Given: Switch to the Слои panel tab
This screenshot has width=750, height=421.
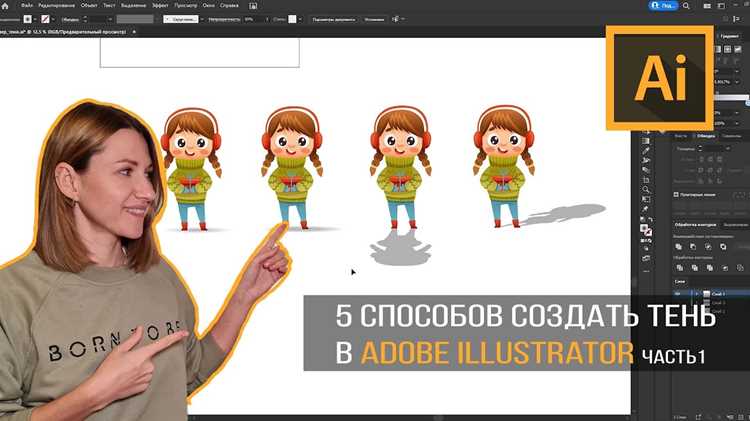Looking at the screenshot, I should click(680, 282).
